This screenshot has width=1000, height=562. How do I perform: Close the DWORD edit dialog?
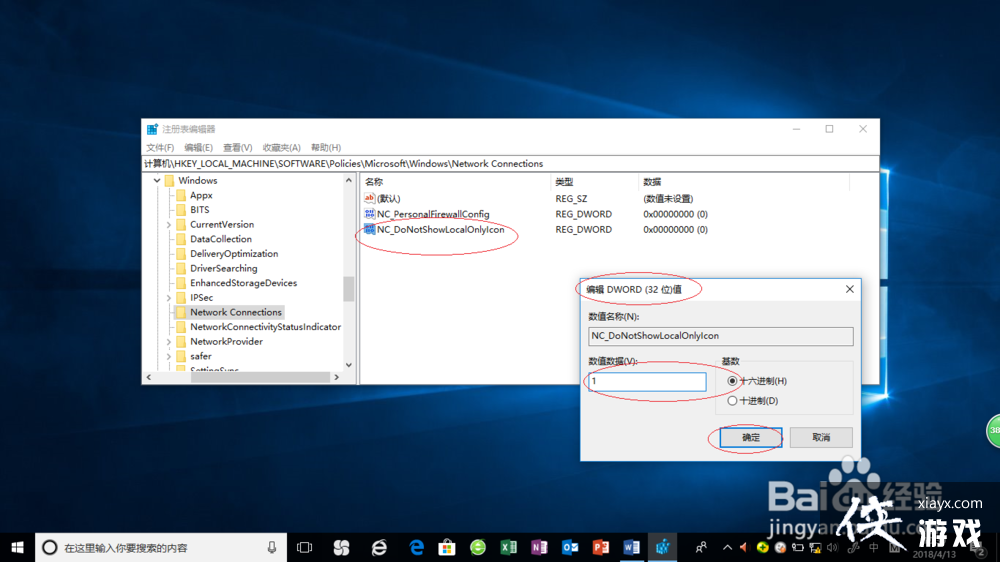[849, 289]
